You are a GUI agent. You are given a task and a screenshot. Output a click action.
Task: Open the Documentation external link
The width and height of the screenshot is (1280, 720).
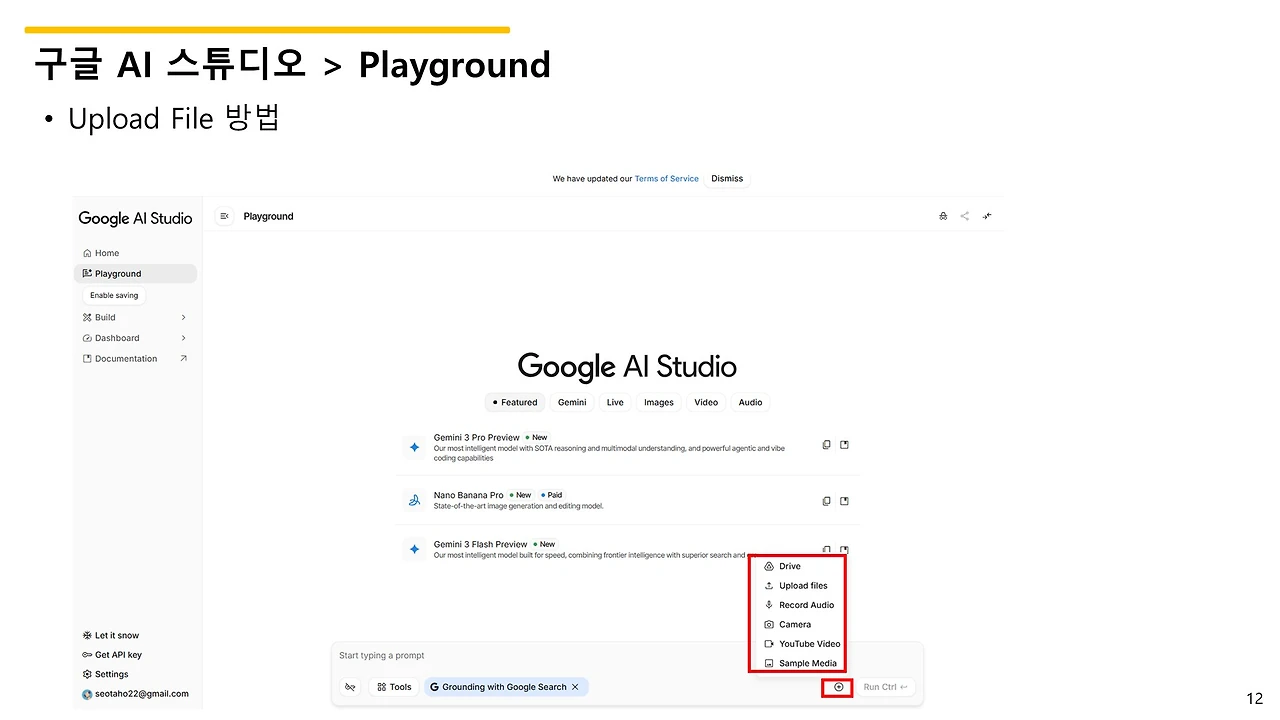tap(135, 359)
